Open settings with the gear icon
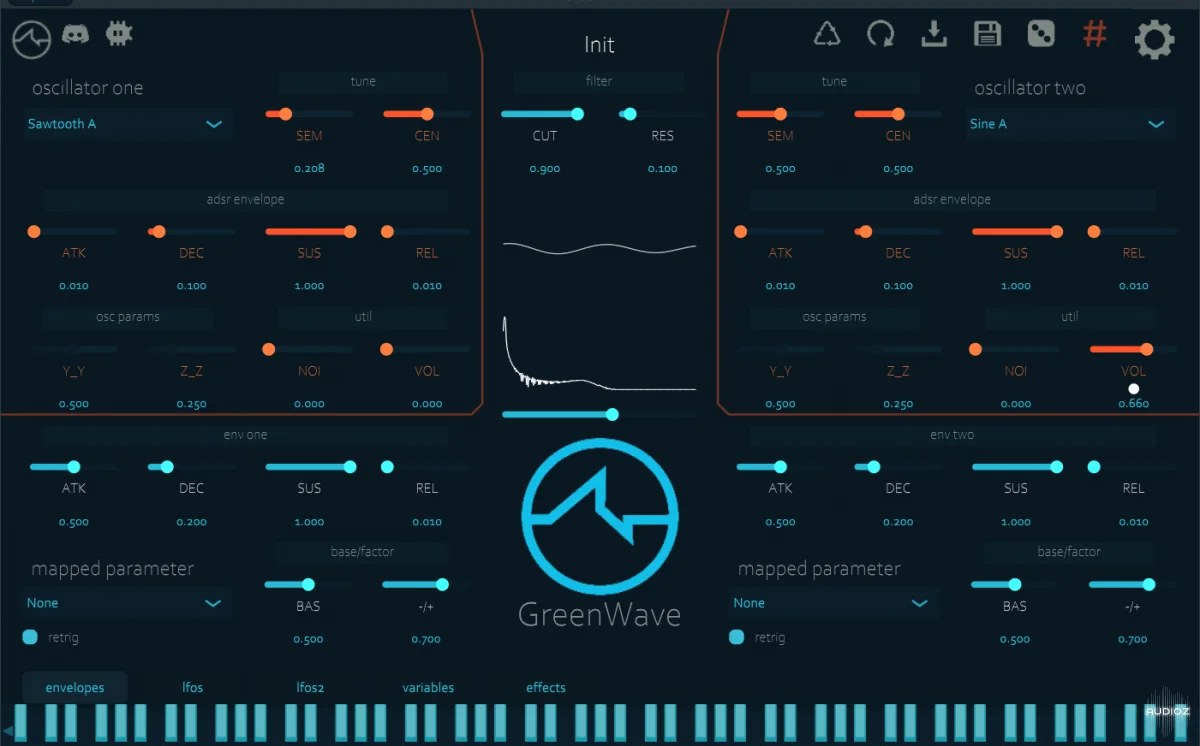Viewport: 1200px width, 746px height. pos(1154,40)
